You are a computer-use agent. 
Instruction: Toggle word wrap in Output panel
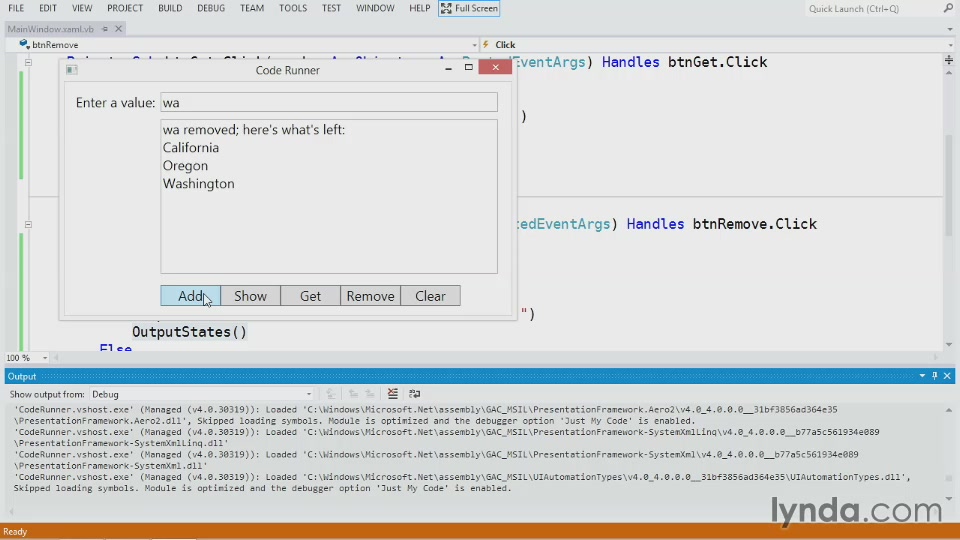click(414, 394)
